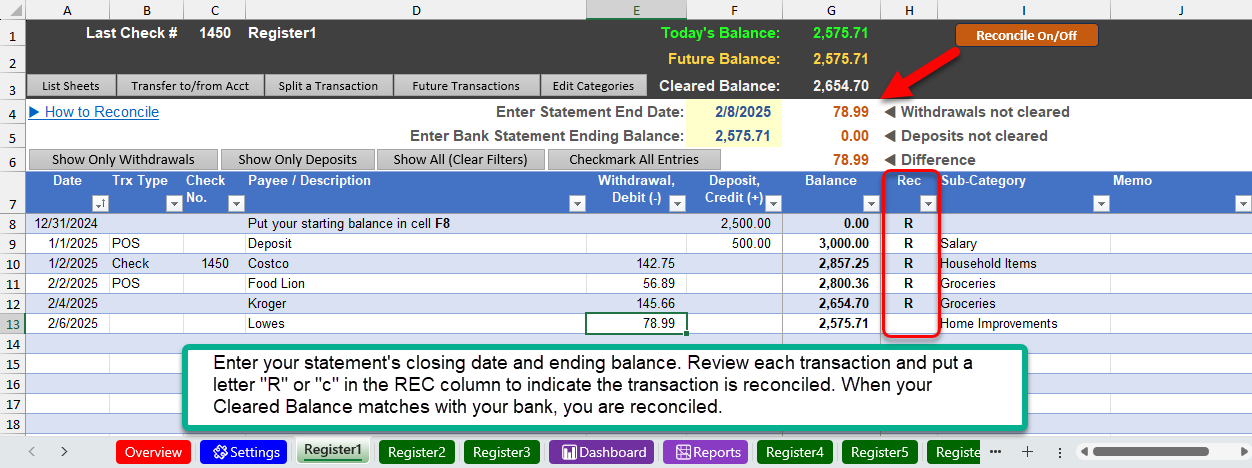The image size is (1252, 468).
Task: Select column D header
Action: pos(415,9)
